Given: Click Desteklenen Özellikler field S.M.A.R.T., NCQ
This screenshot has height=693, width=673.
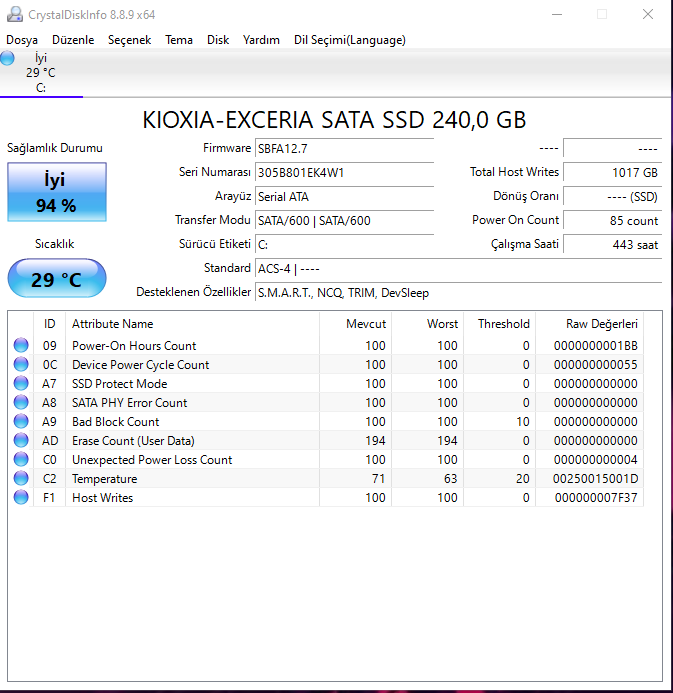Looking at the screenshot, I should pos(458,293).
